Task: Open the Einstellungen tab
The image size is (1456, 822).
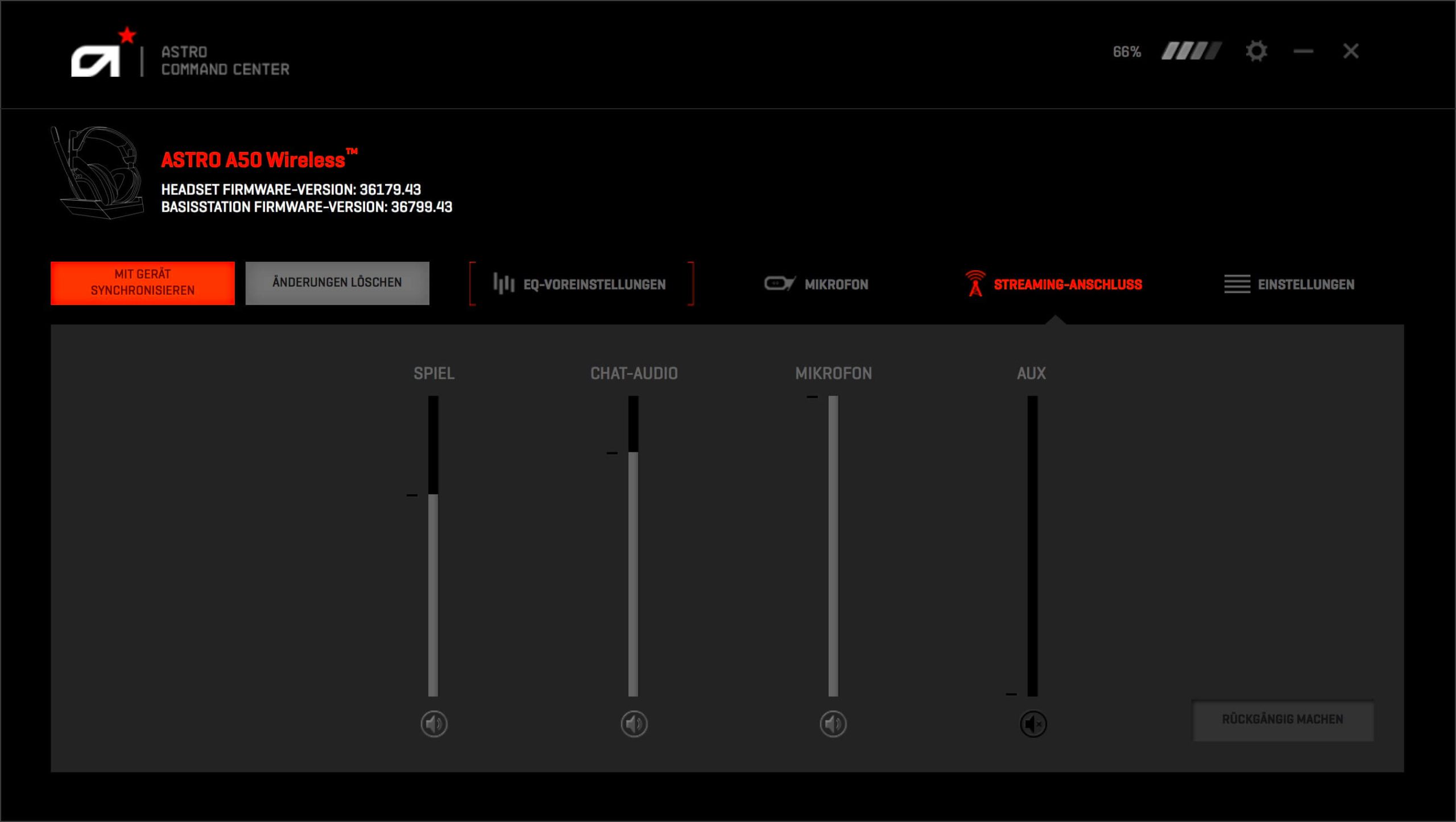Action: pyautogui.click(x=1306, y=284)
